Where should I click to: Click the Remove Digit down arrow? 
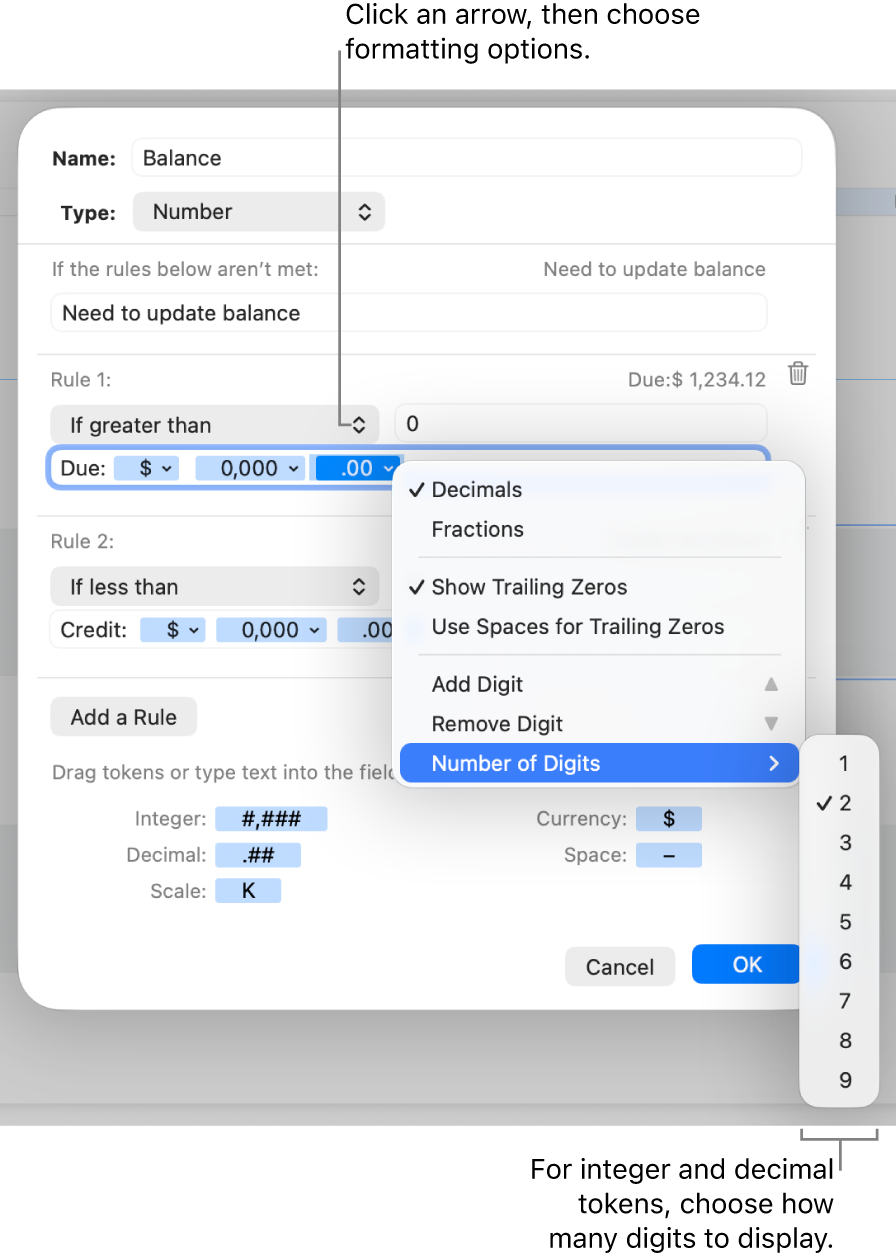771,724
